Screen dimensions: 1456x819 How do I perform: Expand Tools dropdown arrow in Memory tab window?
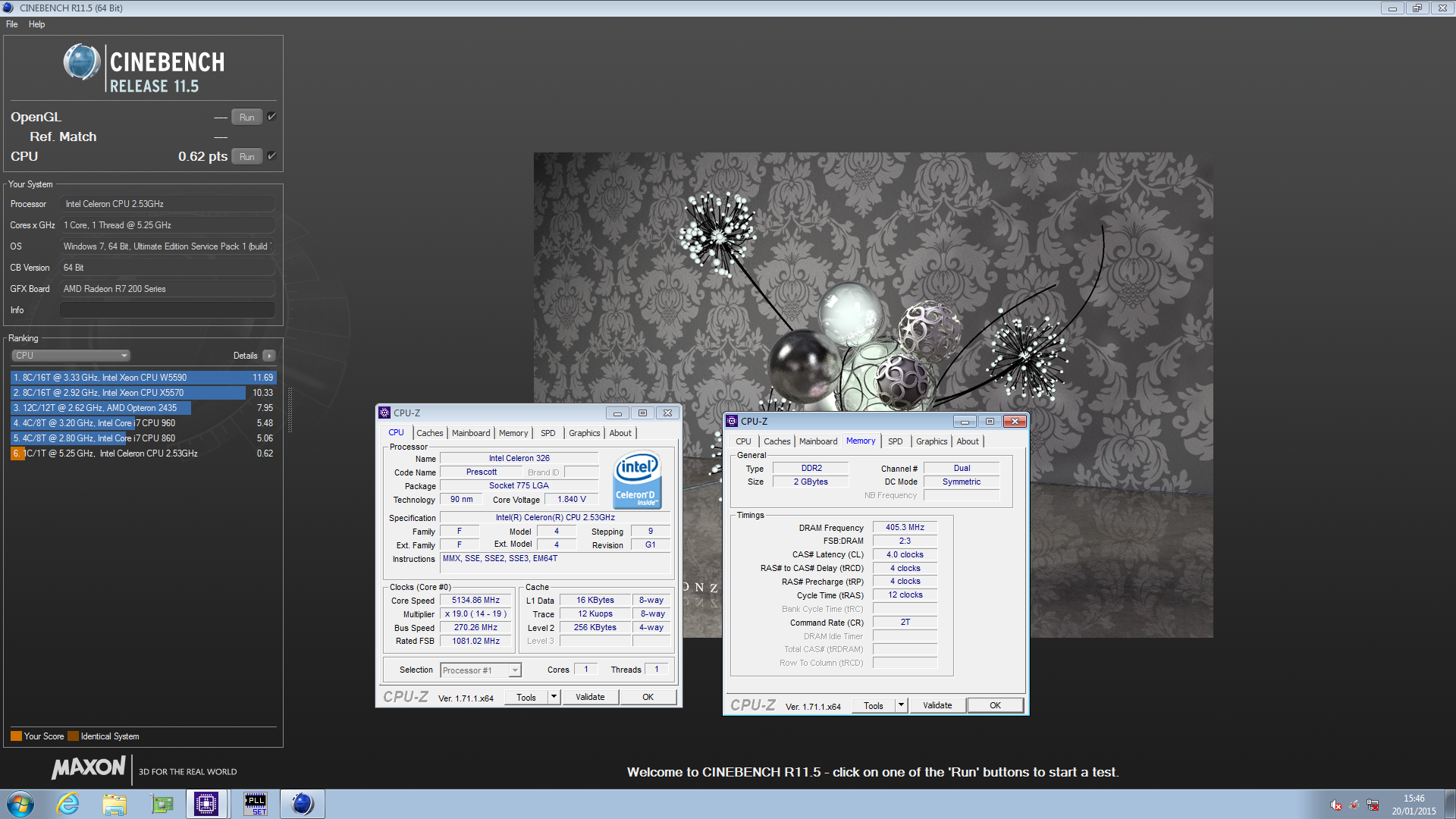point(901,705)
